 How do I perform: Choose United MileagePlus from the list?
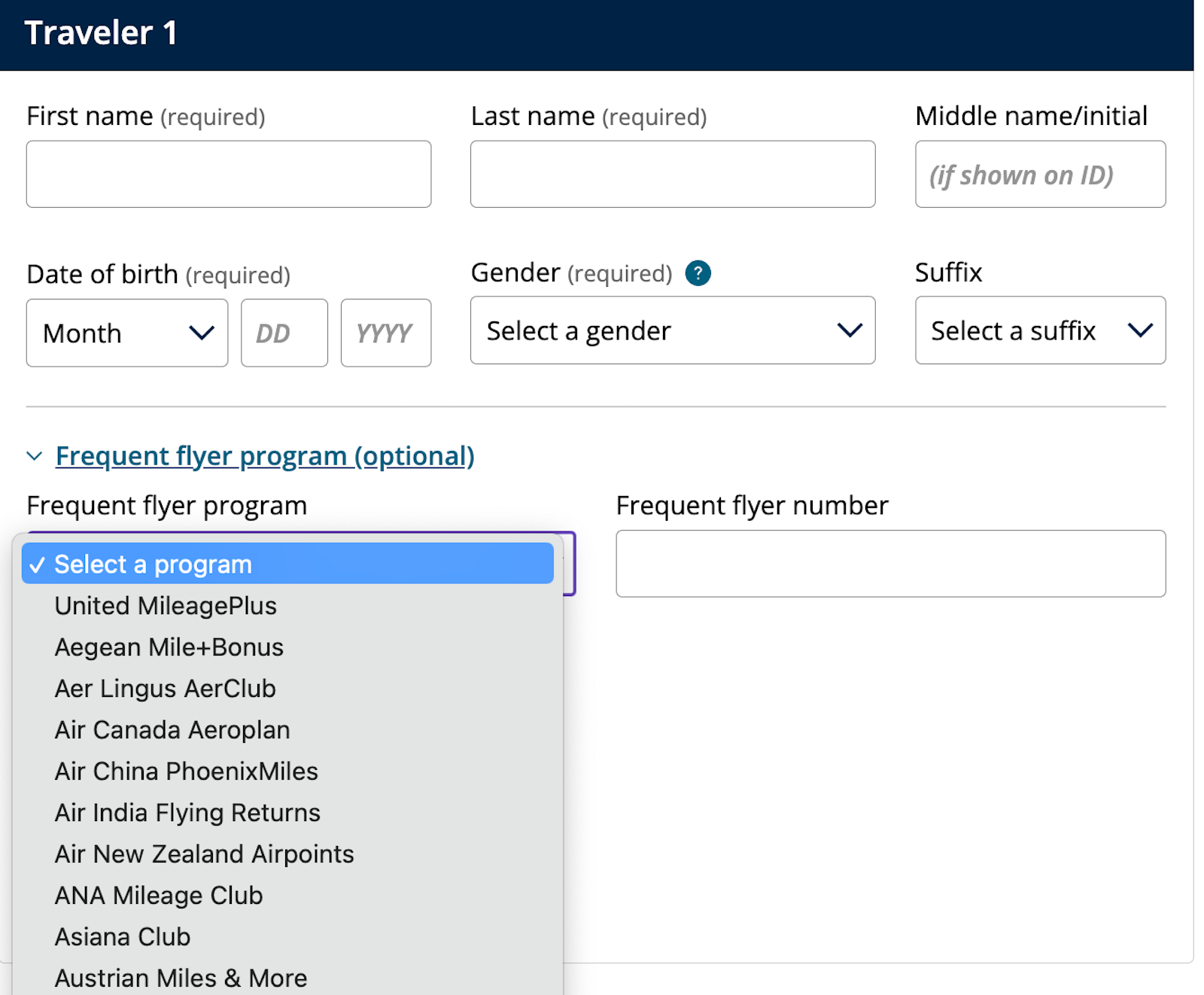tap(166, 606)
